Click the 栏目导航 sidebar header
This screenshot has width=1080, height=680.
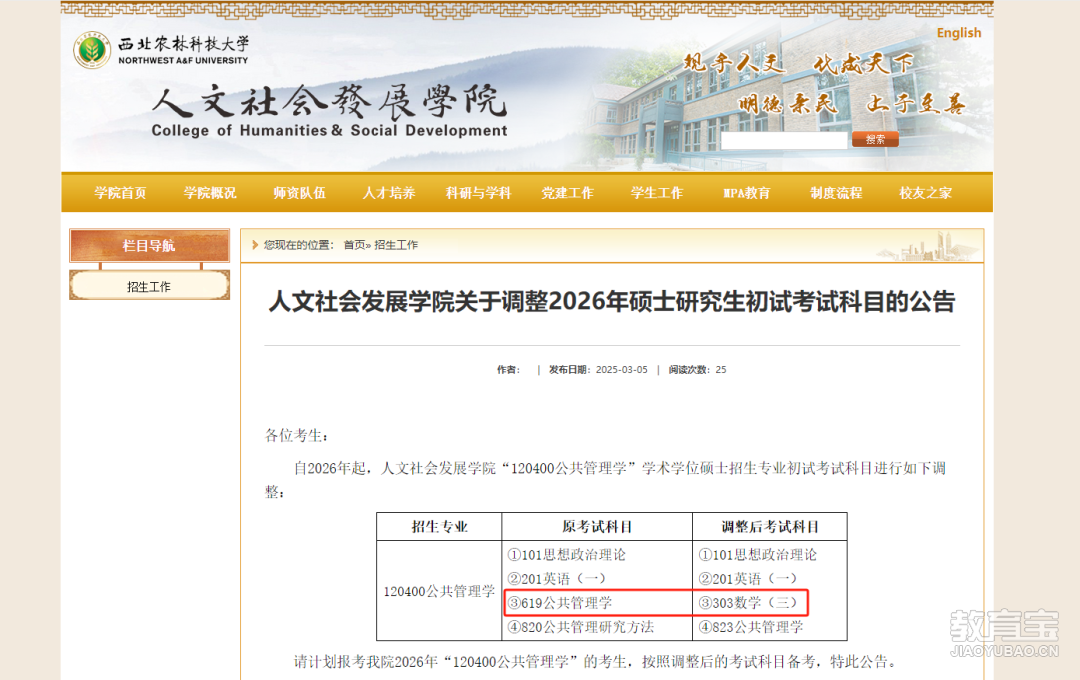pos(149,245)
